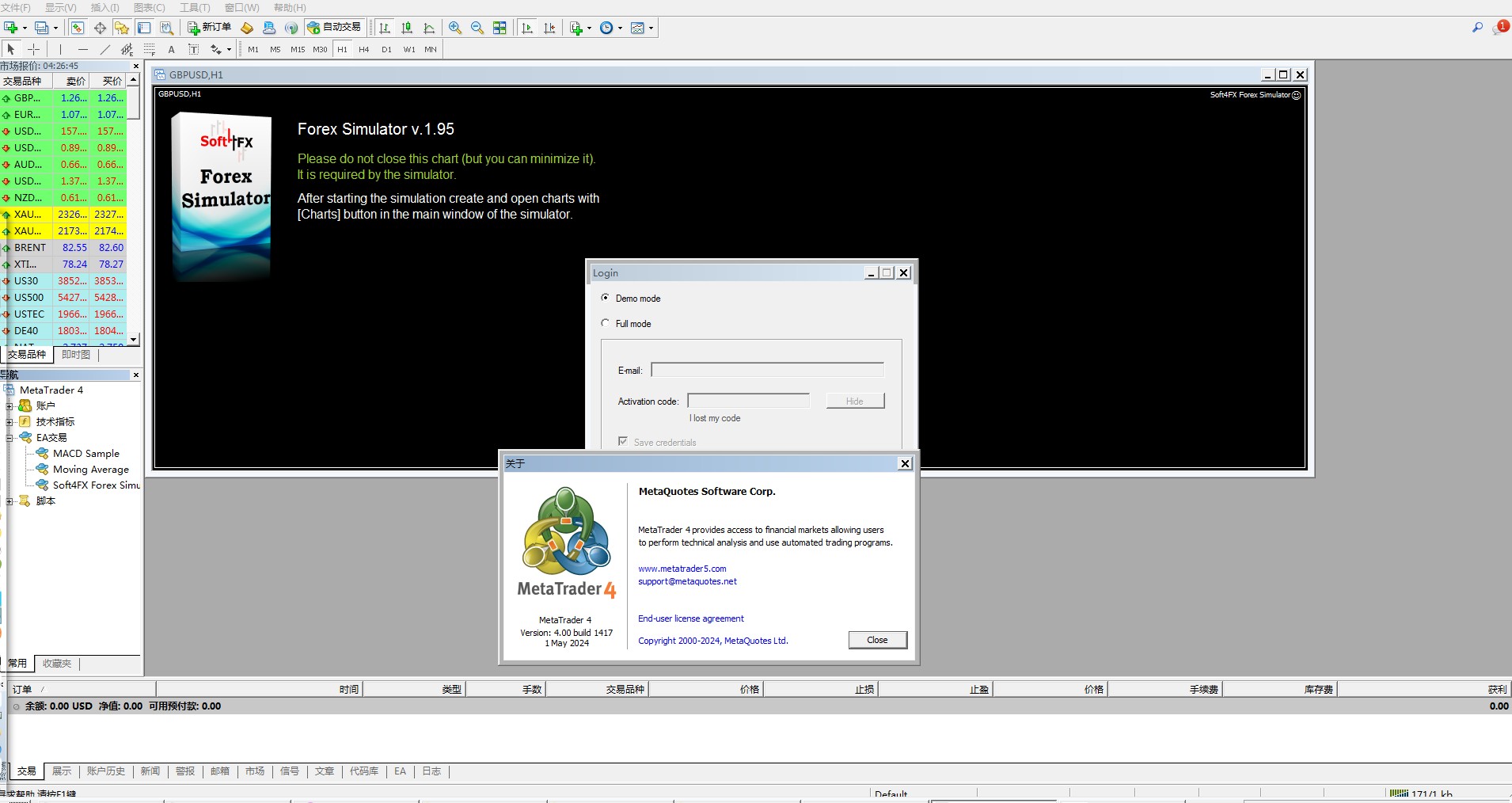This screenshot has width=1512, height=803.
Task: Open the 插入(I) menu
Action: point(105,7)
